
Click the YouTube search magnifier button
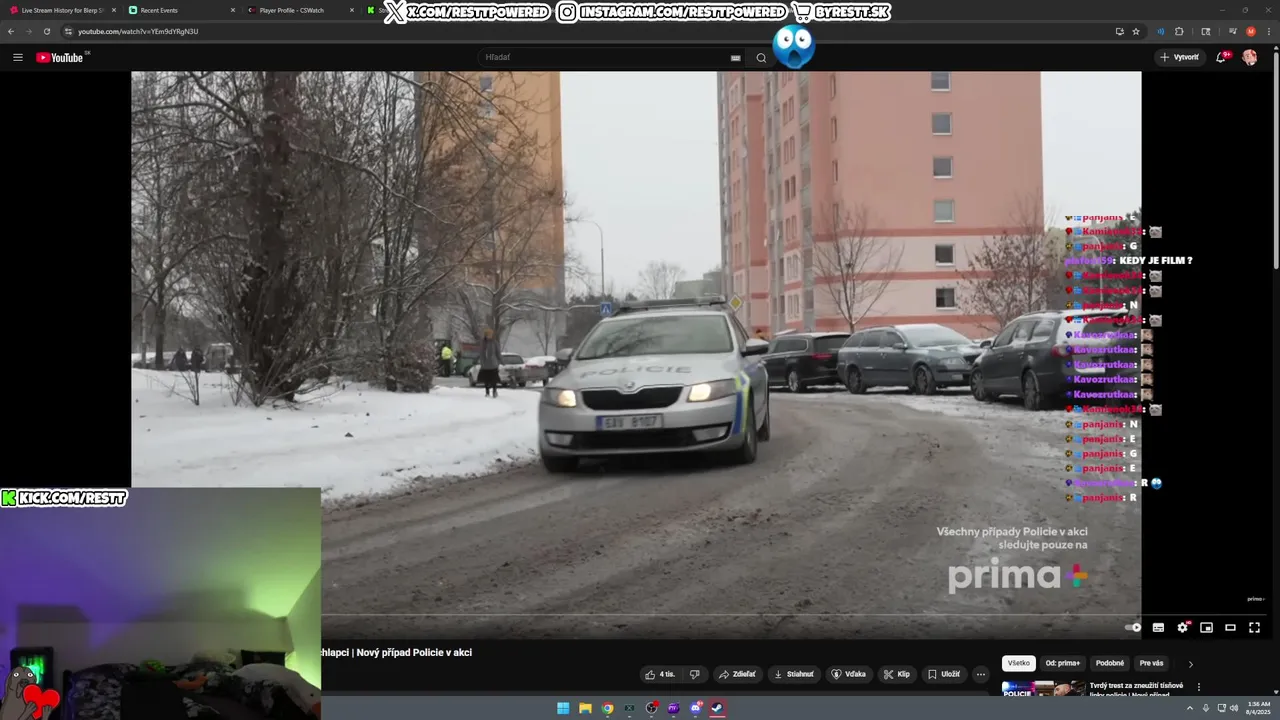point(761,57)
